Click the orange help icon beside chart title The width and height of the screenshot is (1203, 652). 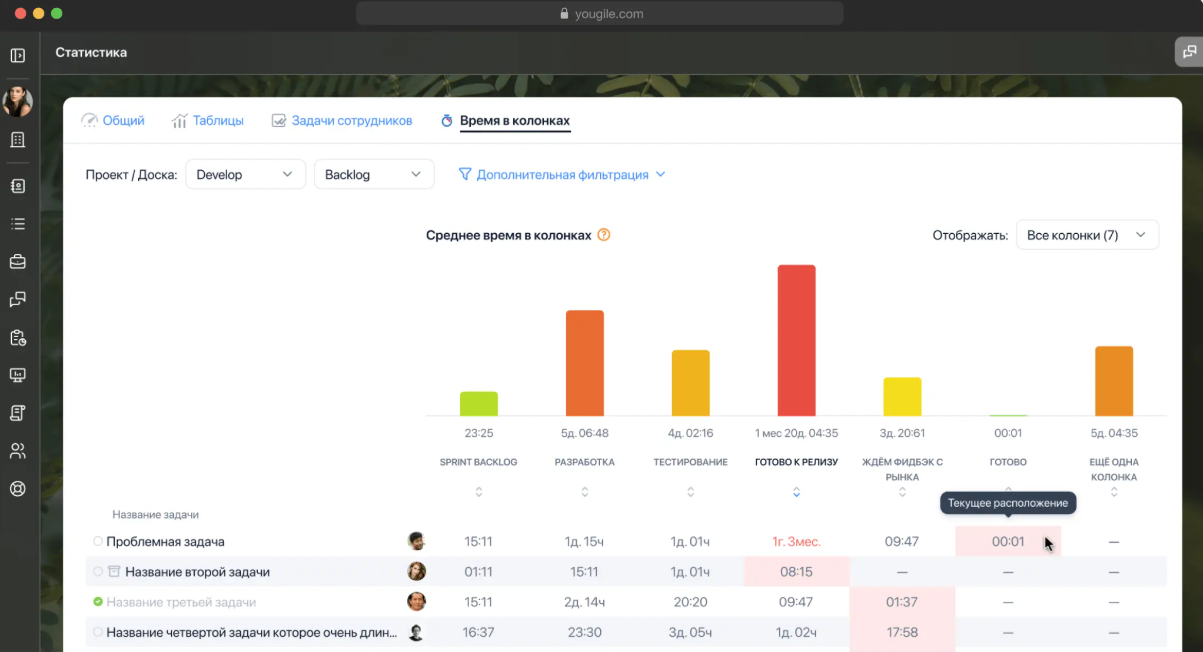(x=603, y=235)
